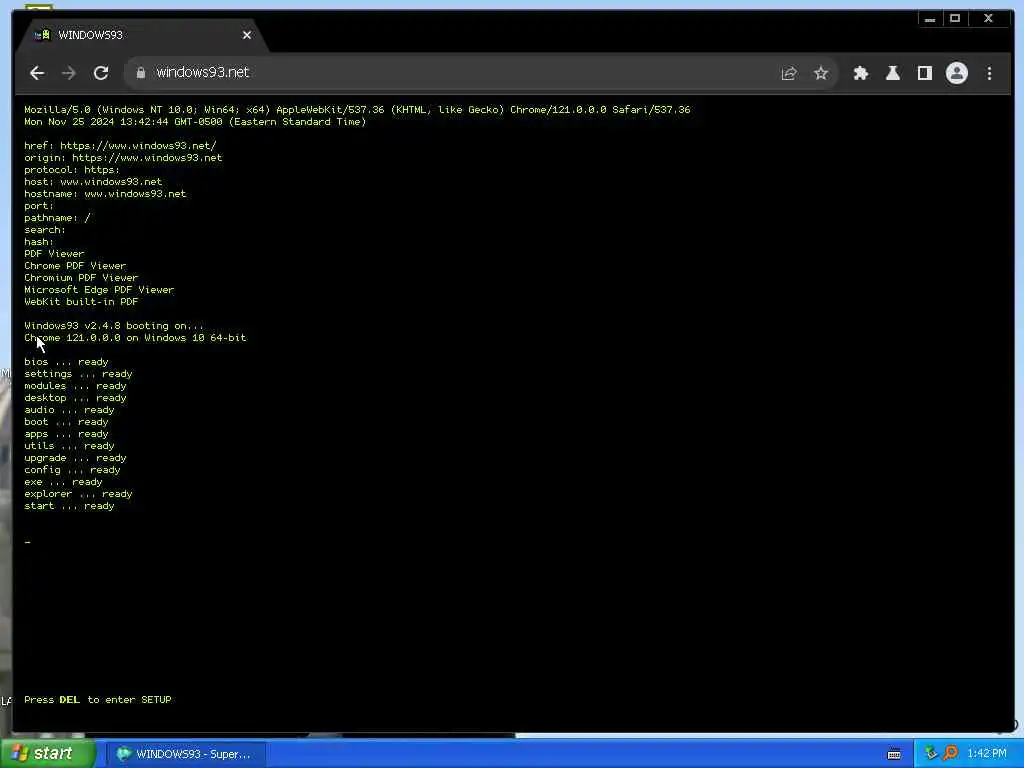Click the 'origin: https://www.windows93.net' line
Screen dimensions: 1024x768
[123, 157]
